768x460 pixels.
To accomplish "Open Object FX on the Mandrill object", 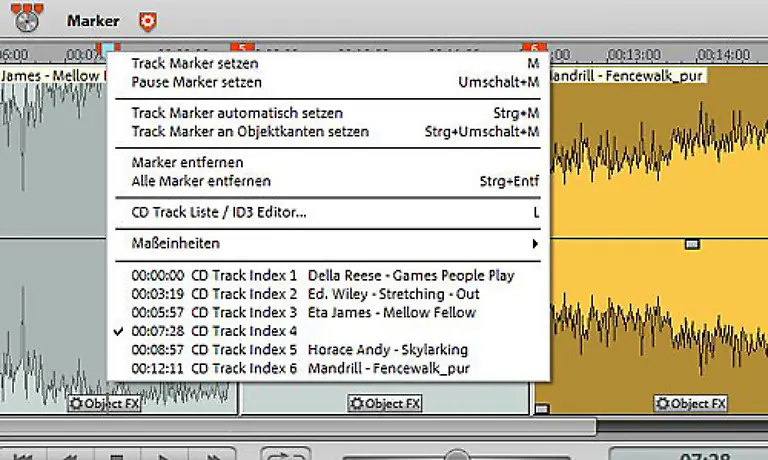I will (x=691, y=404).
